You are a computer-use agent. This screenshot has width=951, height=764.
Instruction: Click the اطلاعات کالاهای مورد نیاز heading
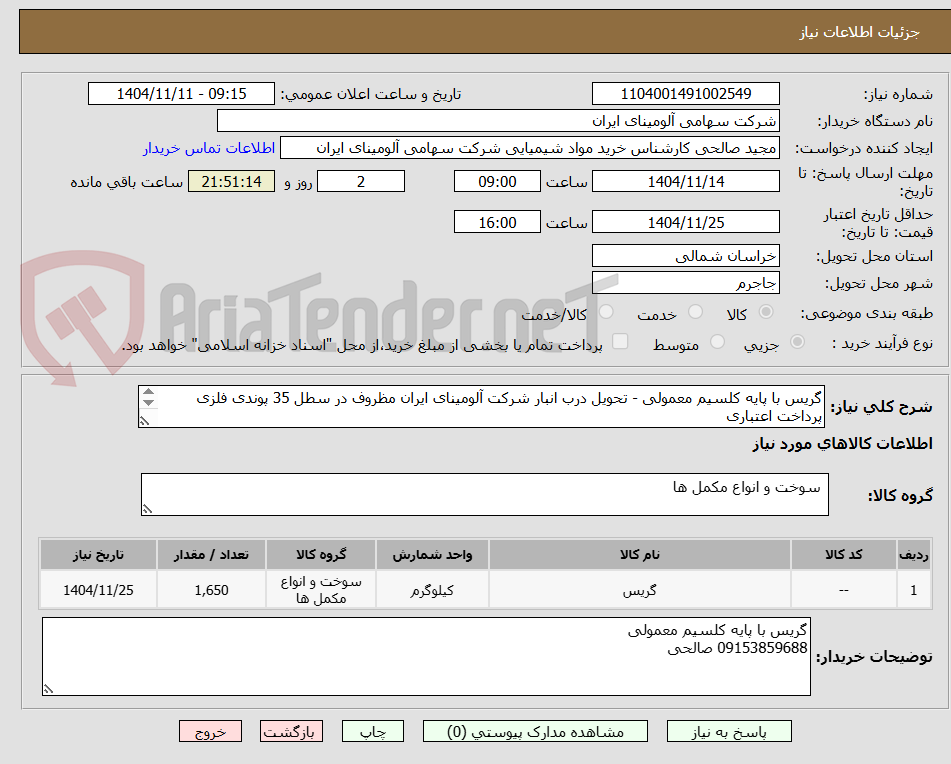coord(842,444)
